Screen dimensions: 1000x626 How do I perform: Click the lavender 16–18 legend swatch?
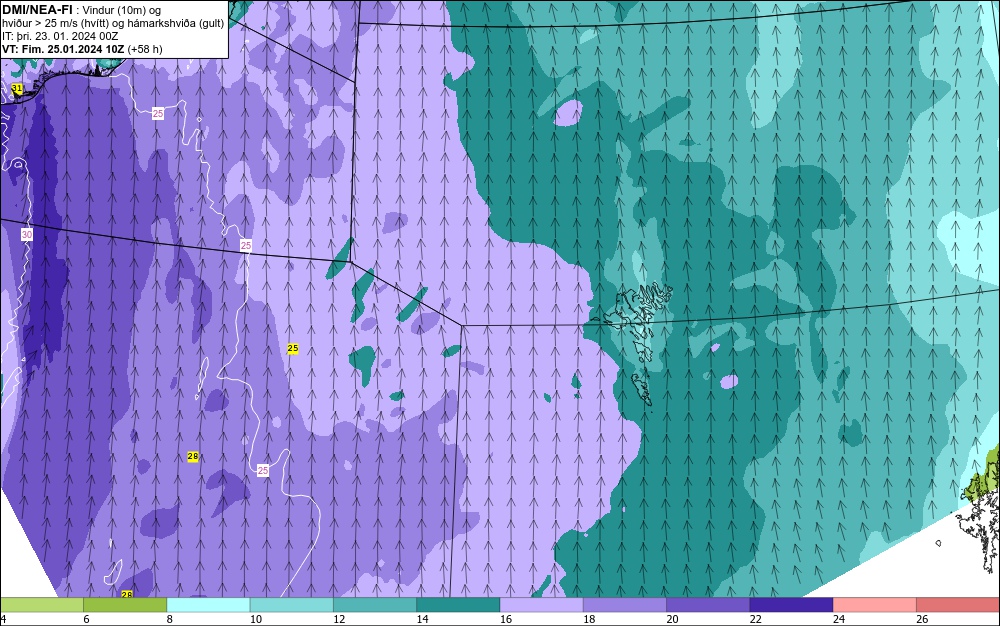[541, 604]
